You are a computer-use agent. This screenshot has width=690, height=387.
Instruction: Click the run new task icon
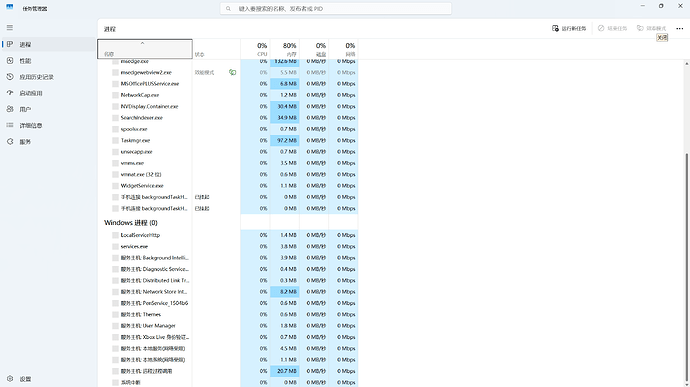(x=555, y=28)
